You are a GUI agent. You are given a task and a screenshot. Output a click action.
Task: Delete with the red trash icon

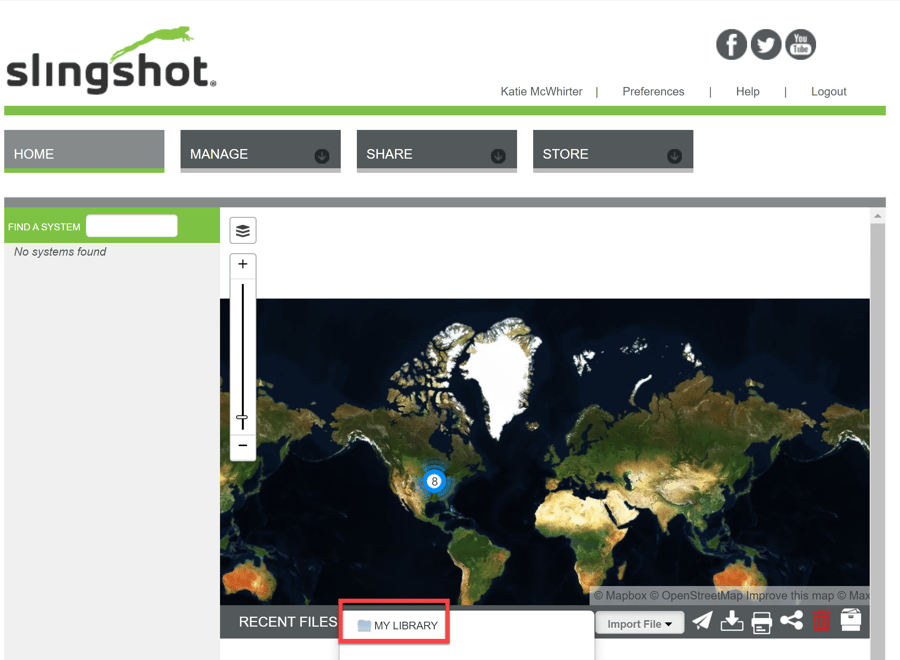coord(821,622)
